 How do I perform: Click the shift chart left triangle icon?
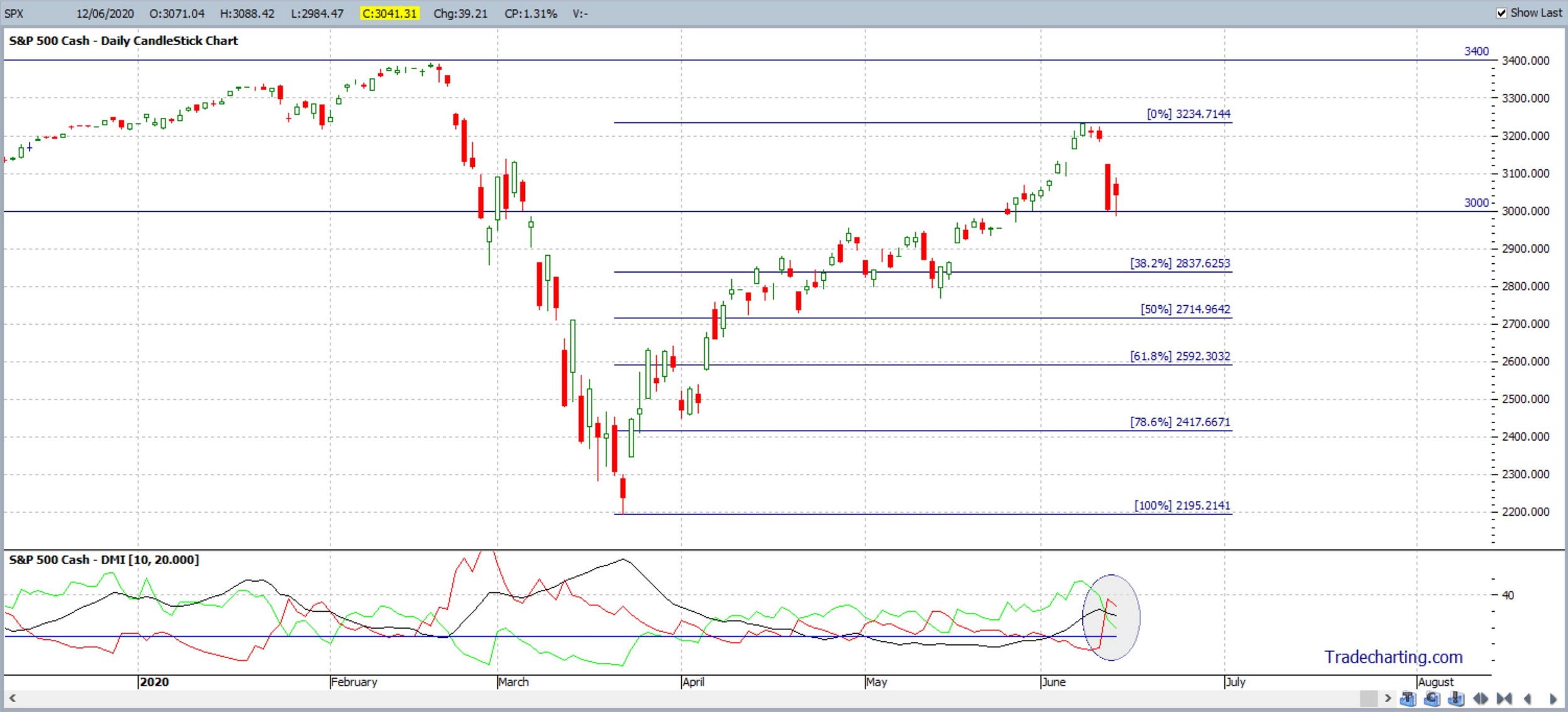tap(1527, 698)
